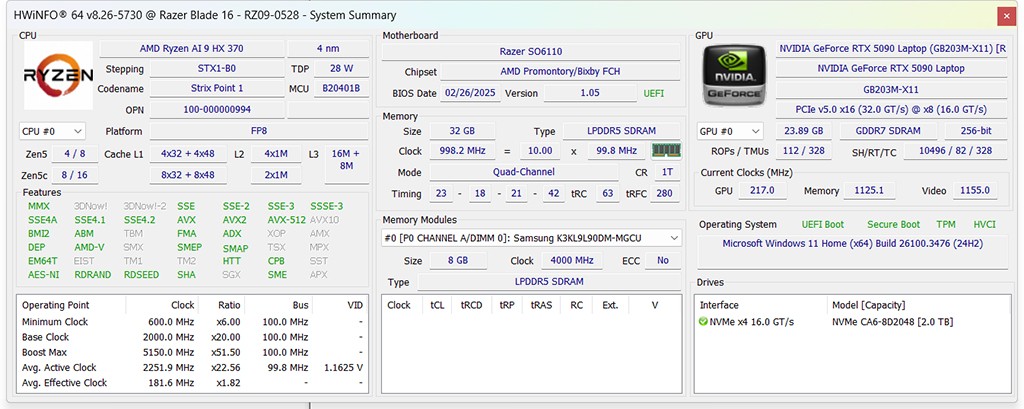Click the green checkmark beside NVMe x4
The image size is (1024, 409).
tap(705, 322)
